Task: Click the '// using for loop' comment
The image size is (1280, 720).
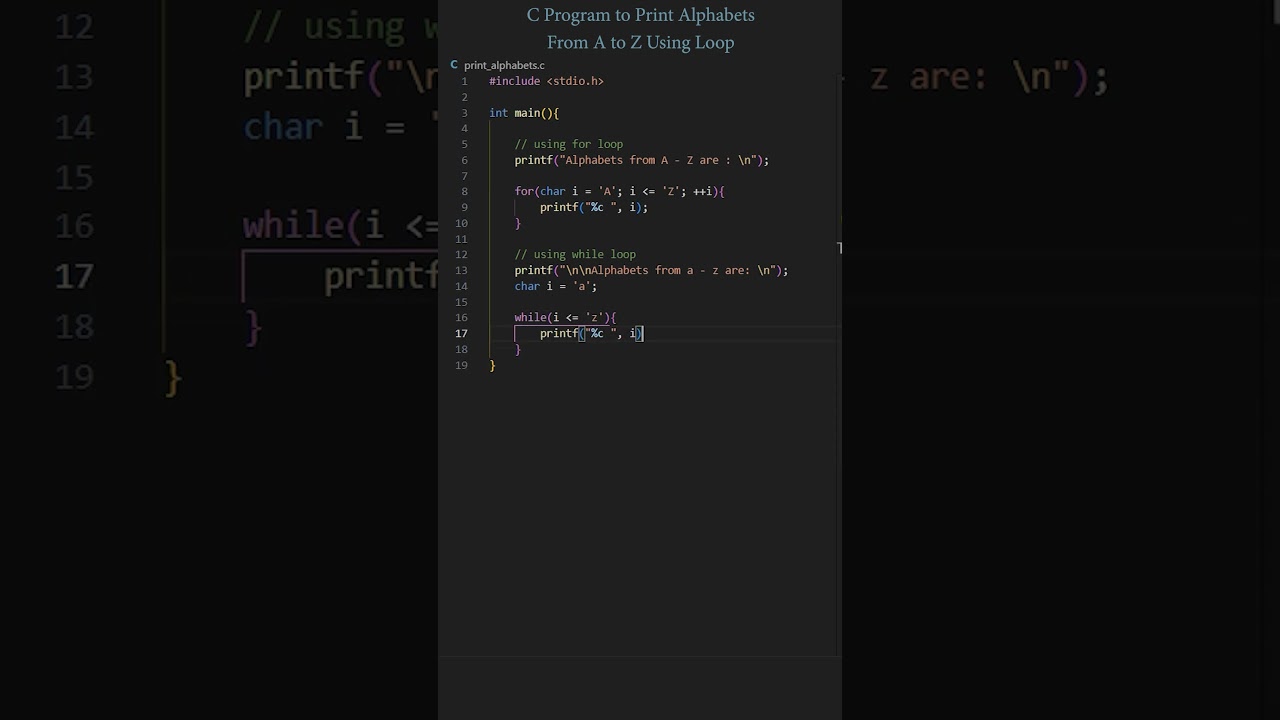Action: coord(568,144)
